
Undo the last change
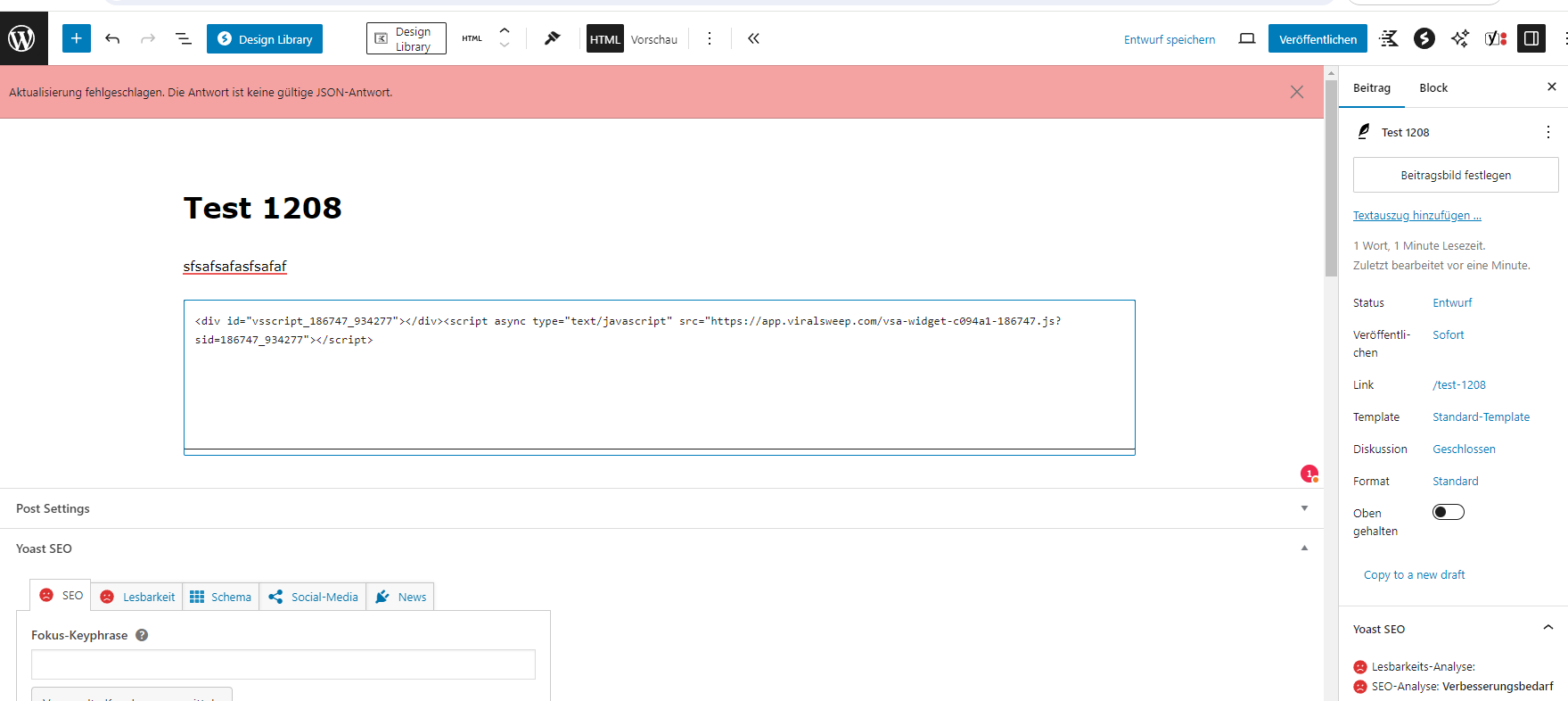[112, 38]
